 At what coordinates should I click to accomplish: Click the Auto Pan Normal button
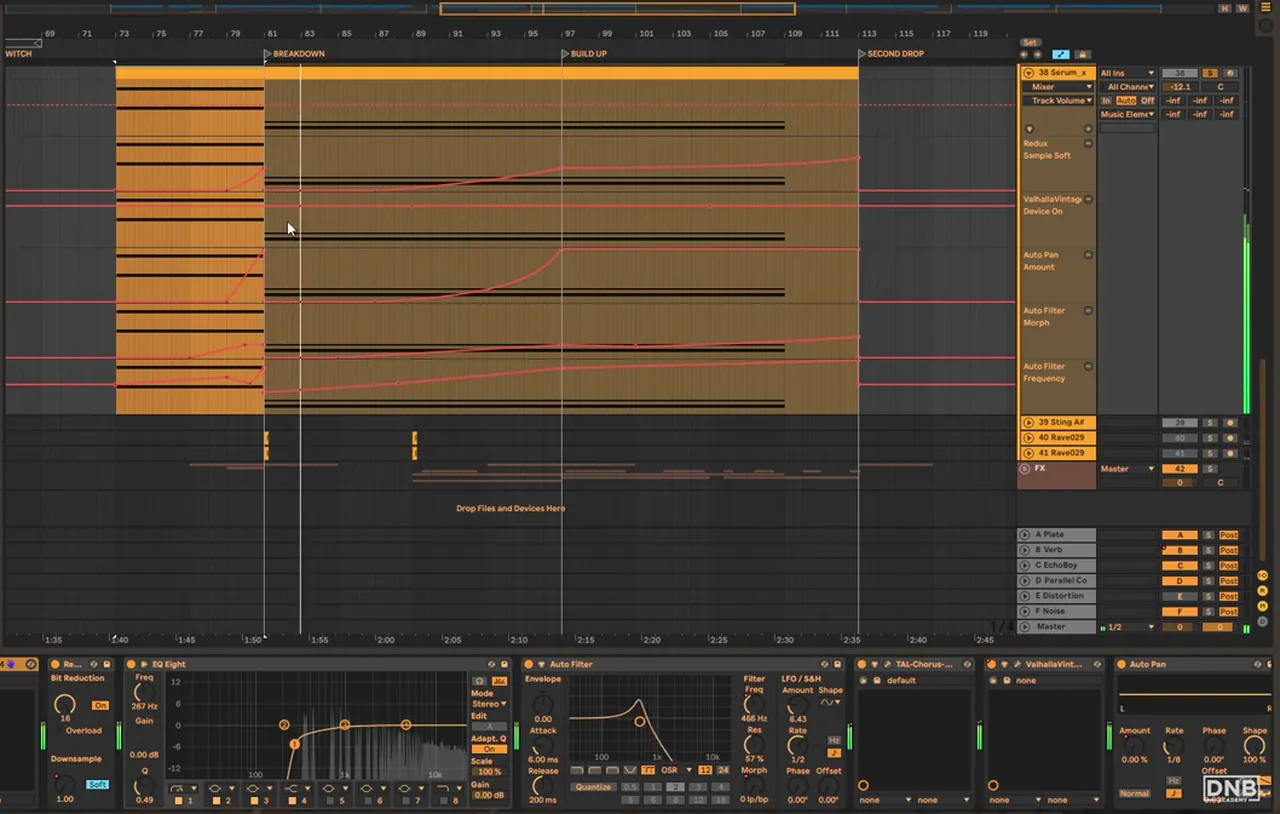coord(1135,794)
